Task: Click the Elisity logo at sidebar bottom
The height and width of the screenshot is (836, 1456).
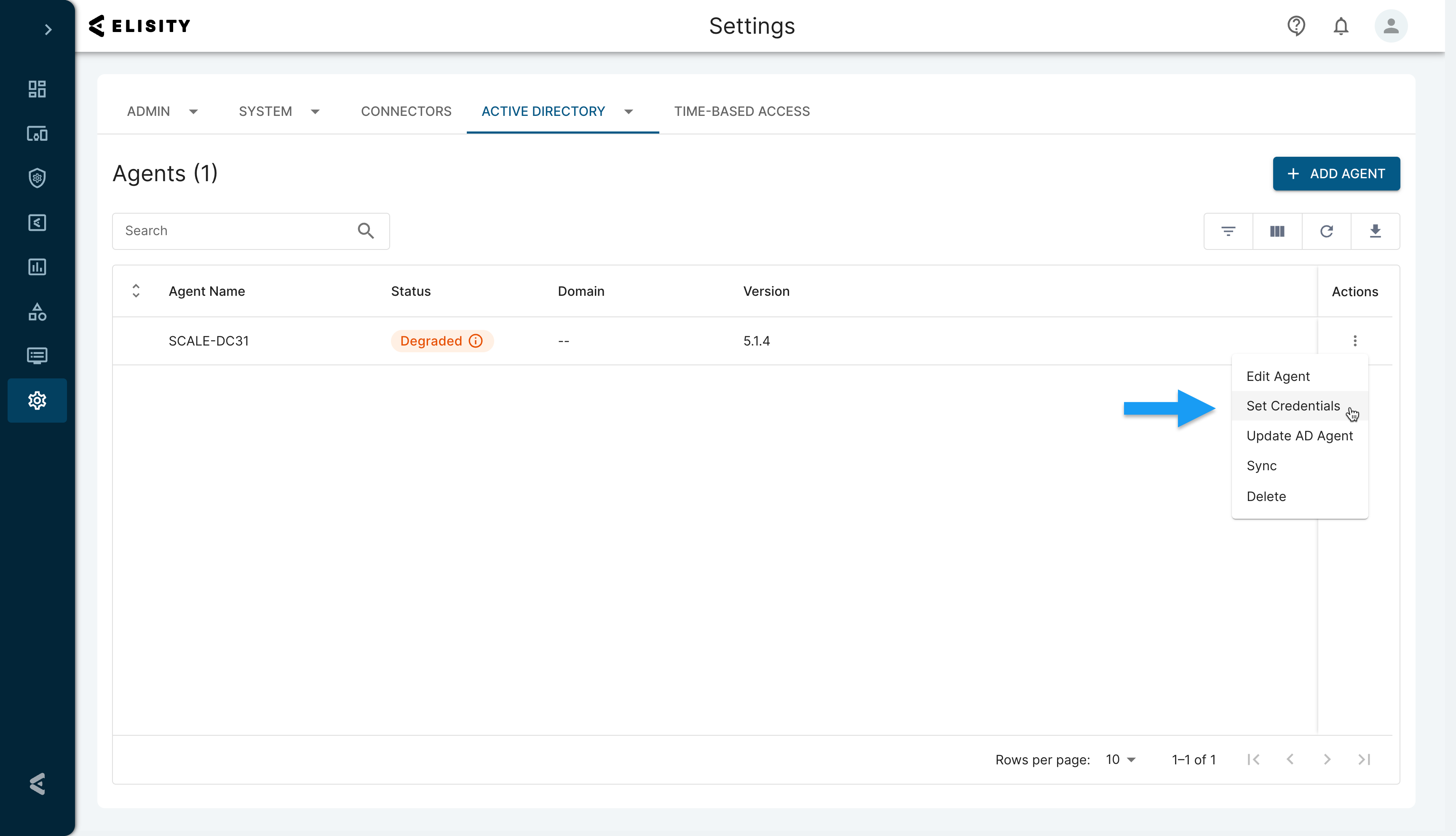Action: [x=37, y=784]
